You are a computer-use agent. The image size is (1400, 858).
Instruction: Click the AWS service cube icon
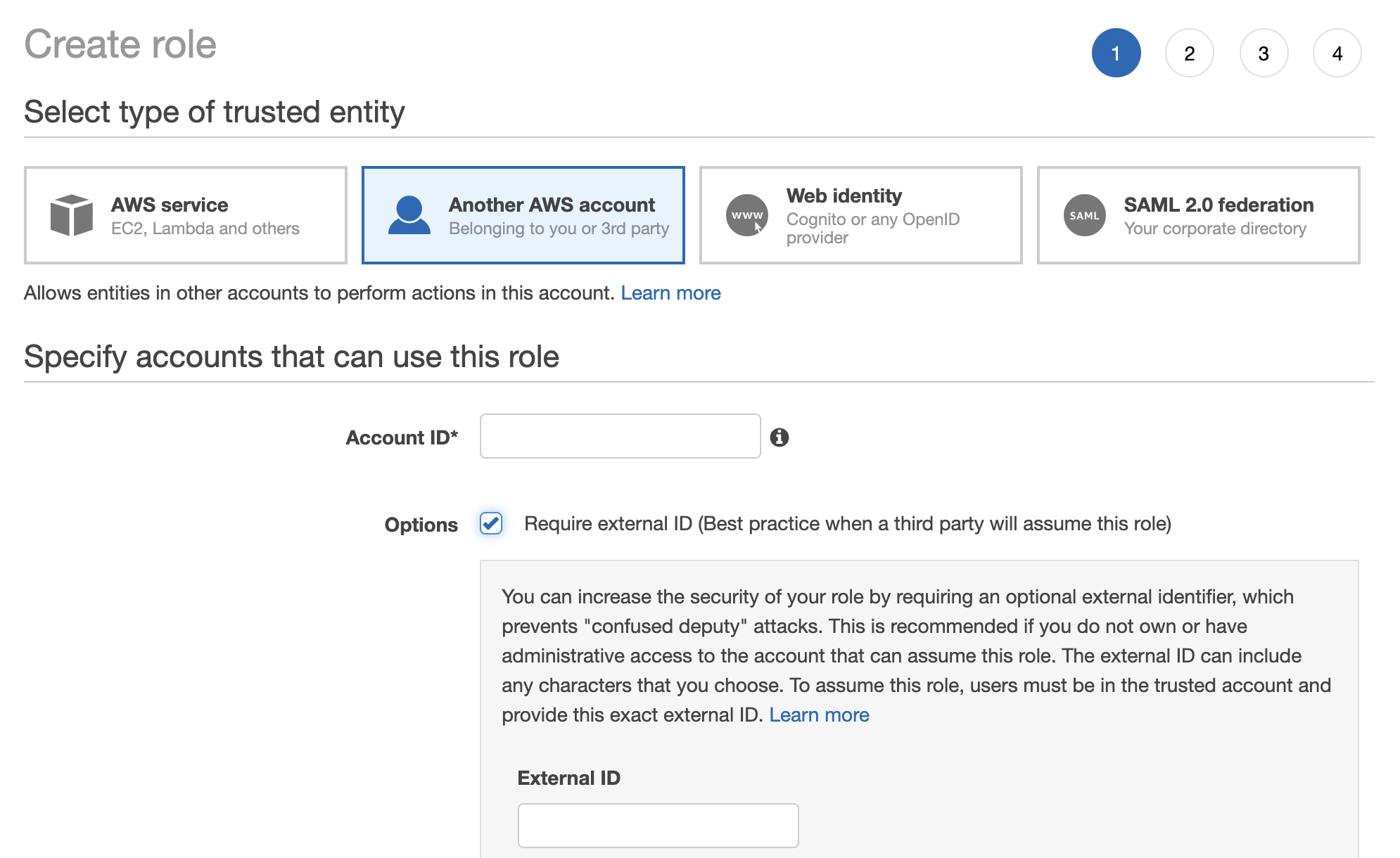point(72,215)
